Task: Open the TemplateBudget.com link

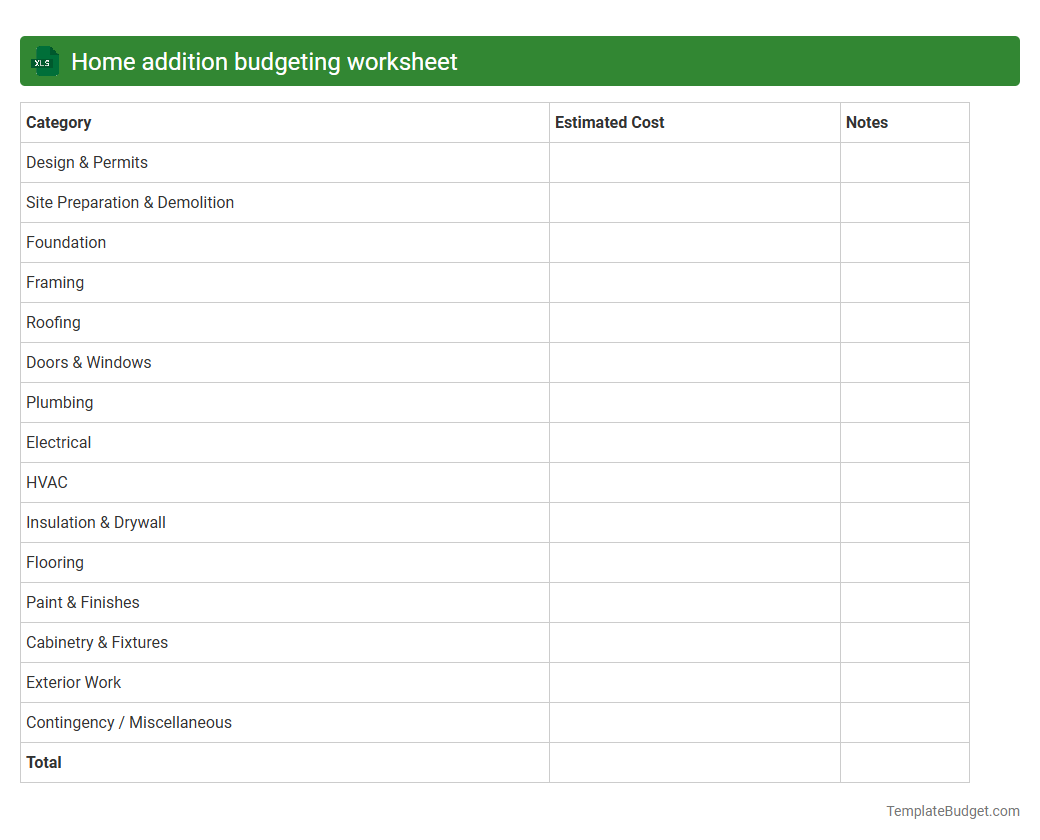Action: (x=952, y=810)
